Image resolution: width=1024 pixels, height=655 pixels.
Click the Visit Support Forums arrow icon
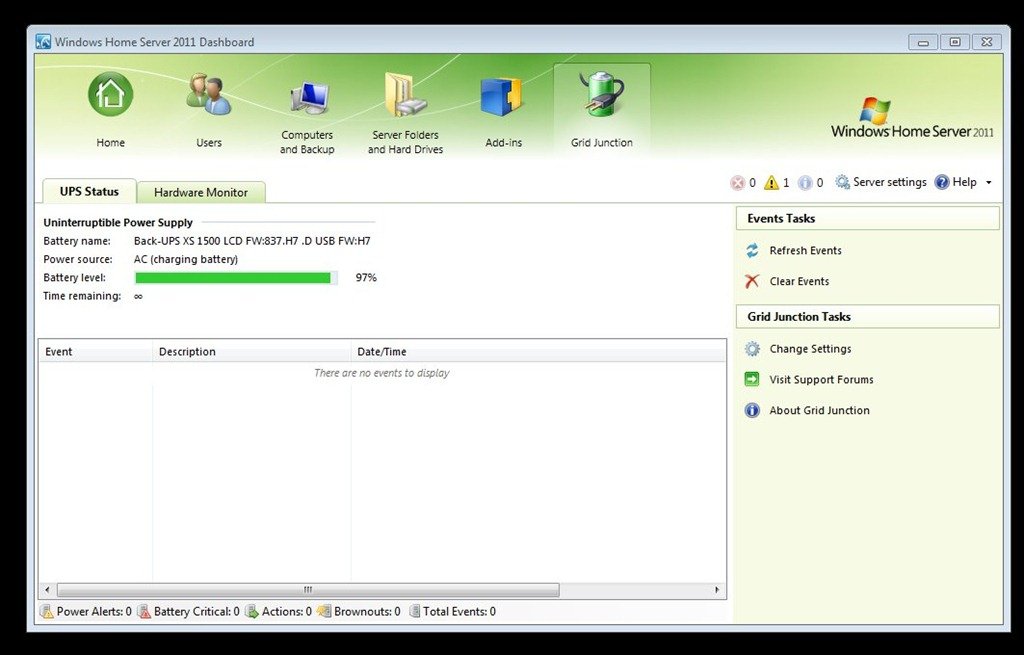tap(752, 379)
